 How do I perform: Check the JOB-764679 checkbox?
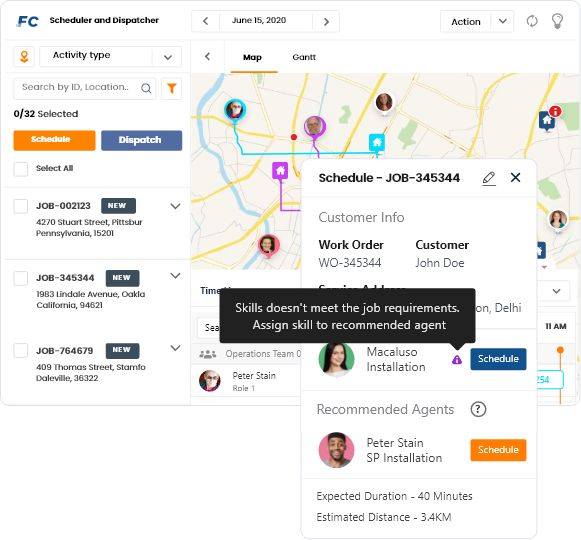21,350
